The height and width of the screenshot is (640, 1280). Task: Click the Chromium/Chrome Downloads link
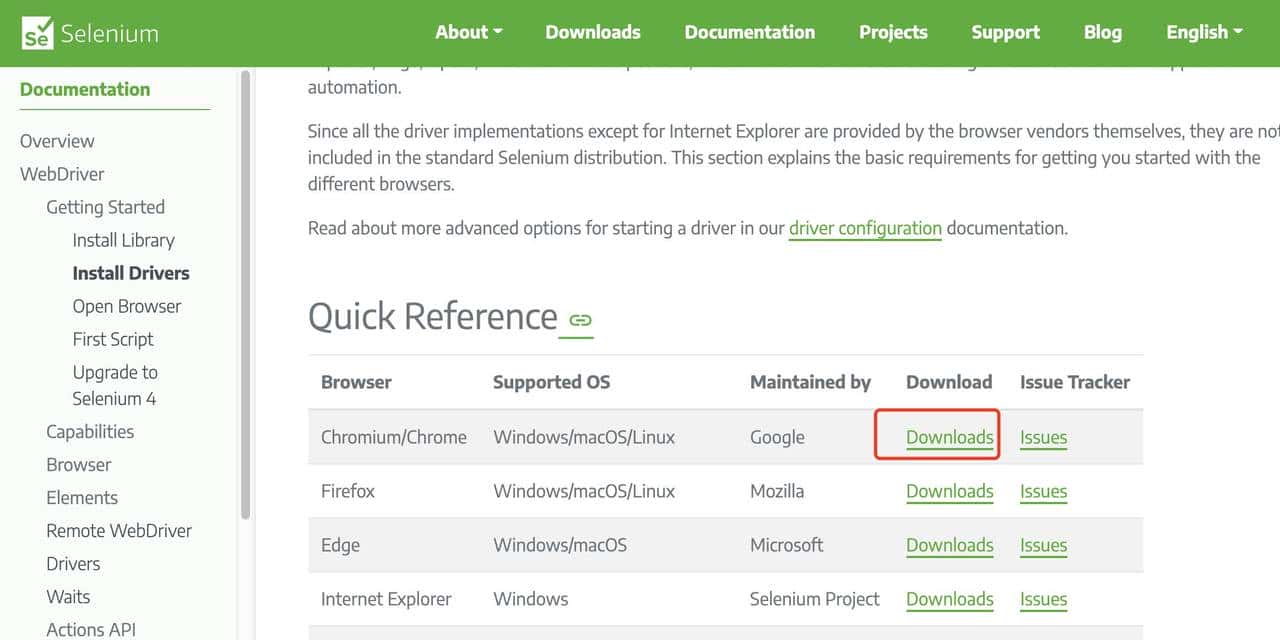tap(949, 437)
